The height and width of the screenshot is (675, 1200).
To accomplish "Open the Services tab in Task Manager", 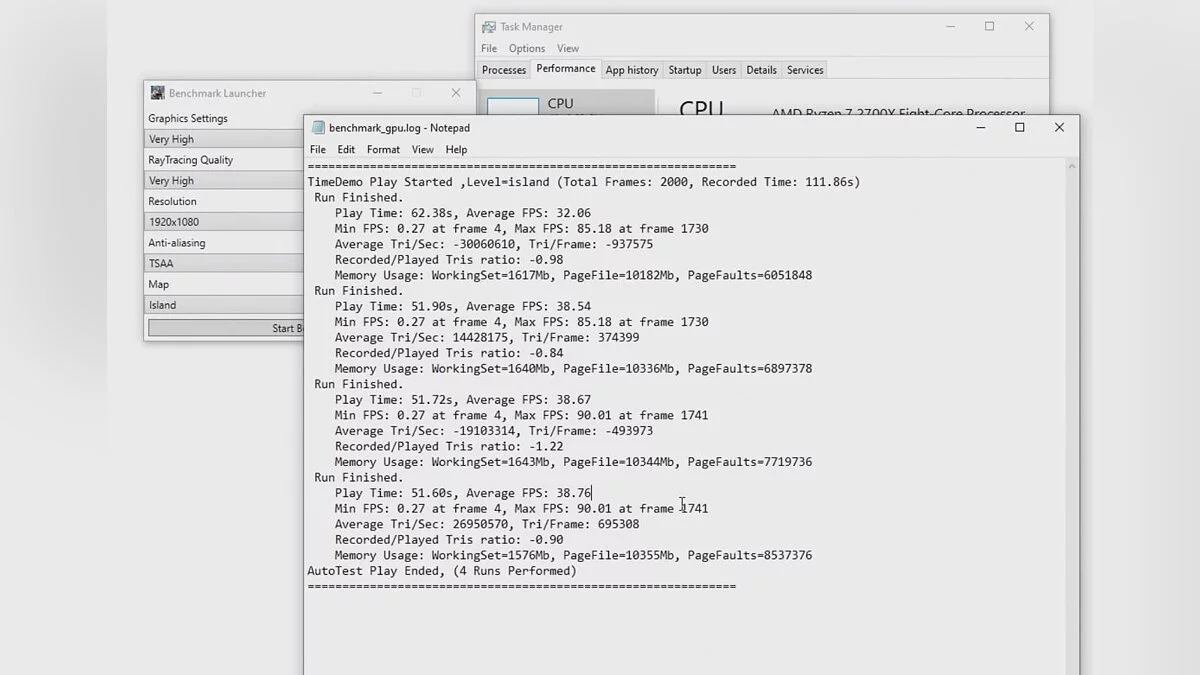I will click(x=805, y=70).
